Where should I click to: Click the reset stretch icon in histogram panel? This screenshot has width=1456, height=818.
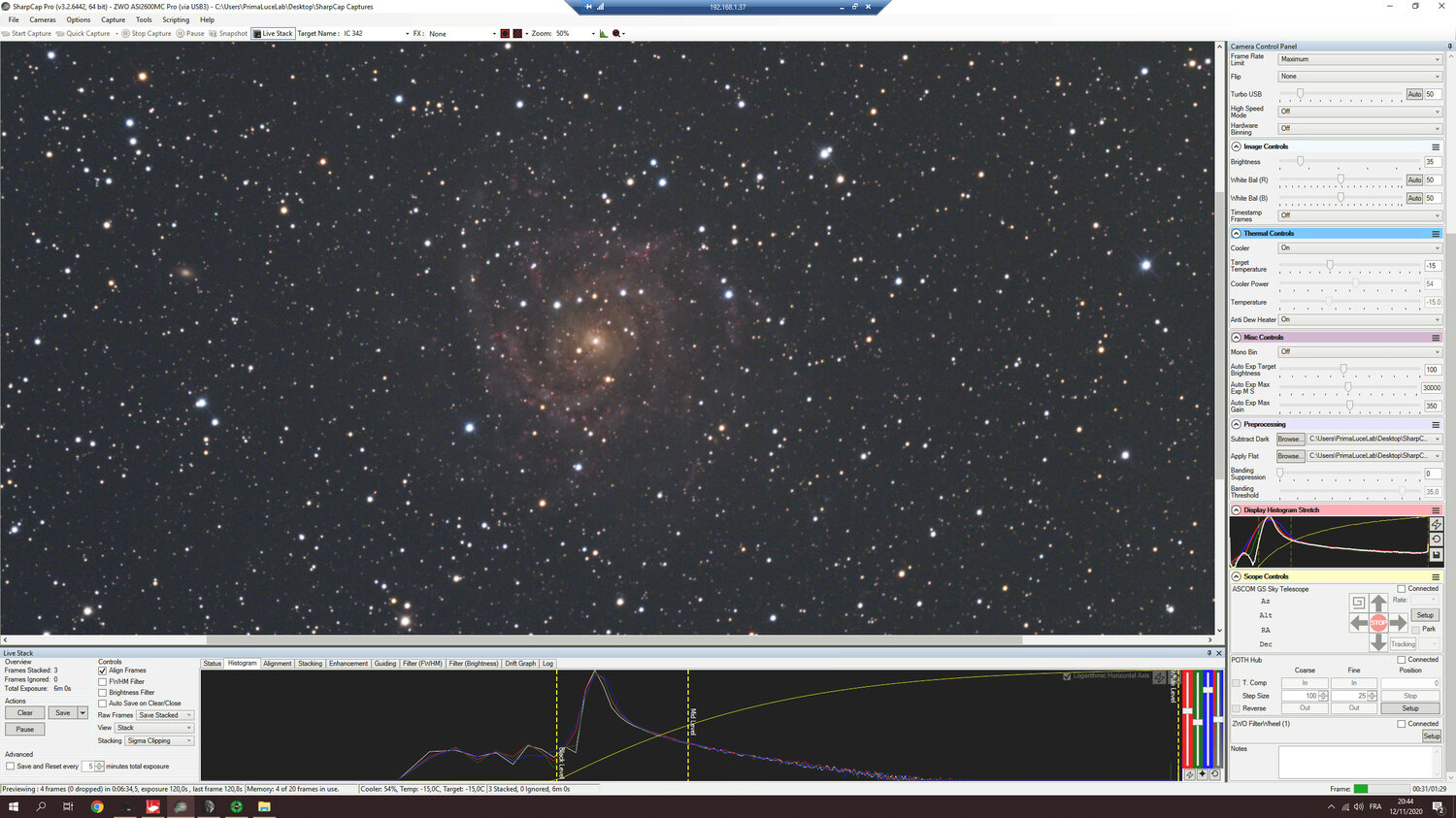[1437, 540]
